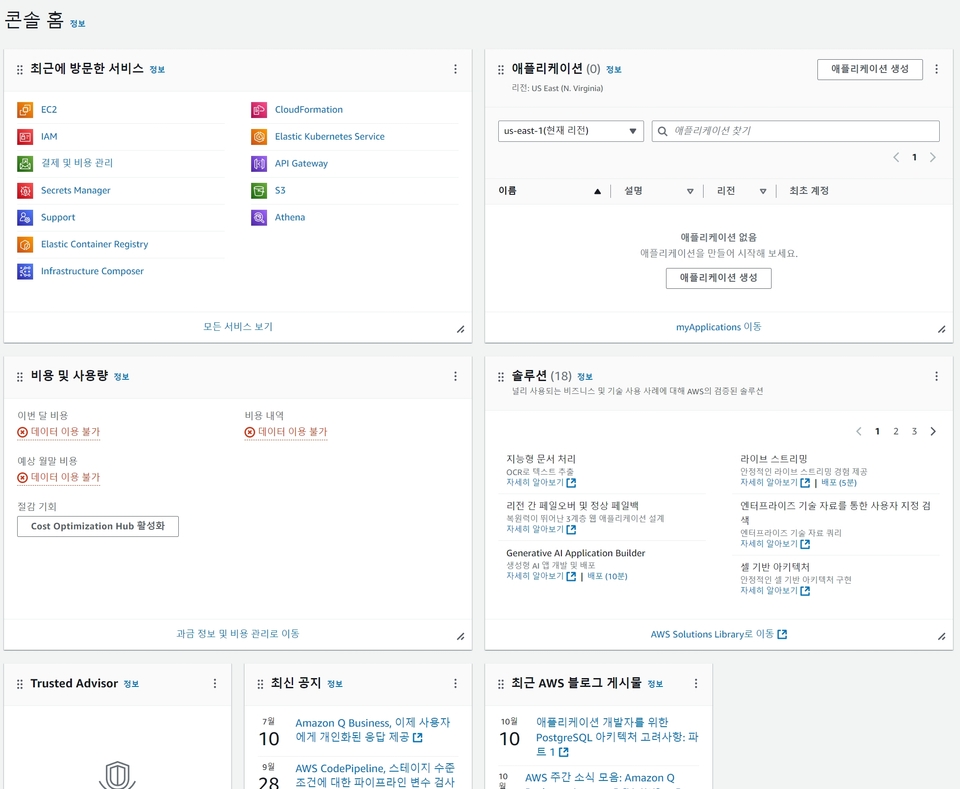This screenshot has height=789, width=960.
Task: Open 과금 정보 및 비용 관리로 이동 link
Action: (238, 634)
